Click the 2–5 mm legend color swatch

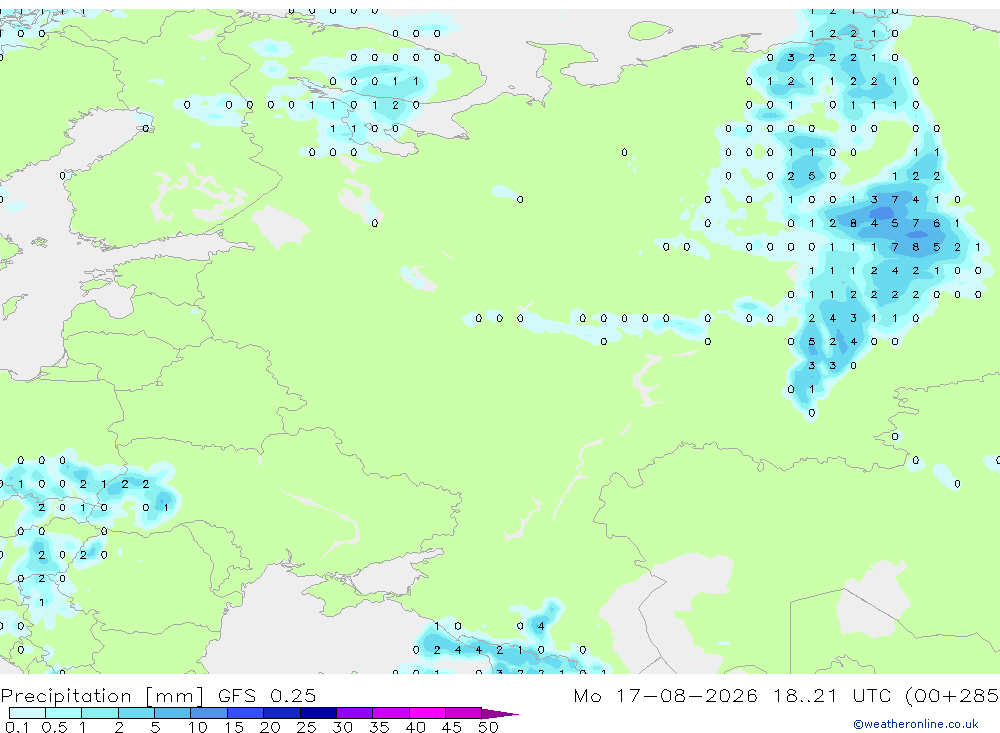(x=136, y=713)
